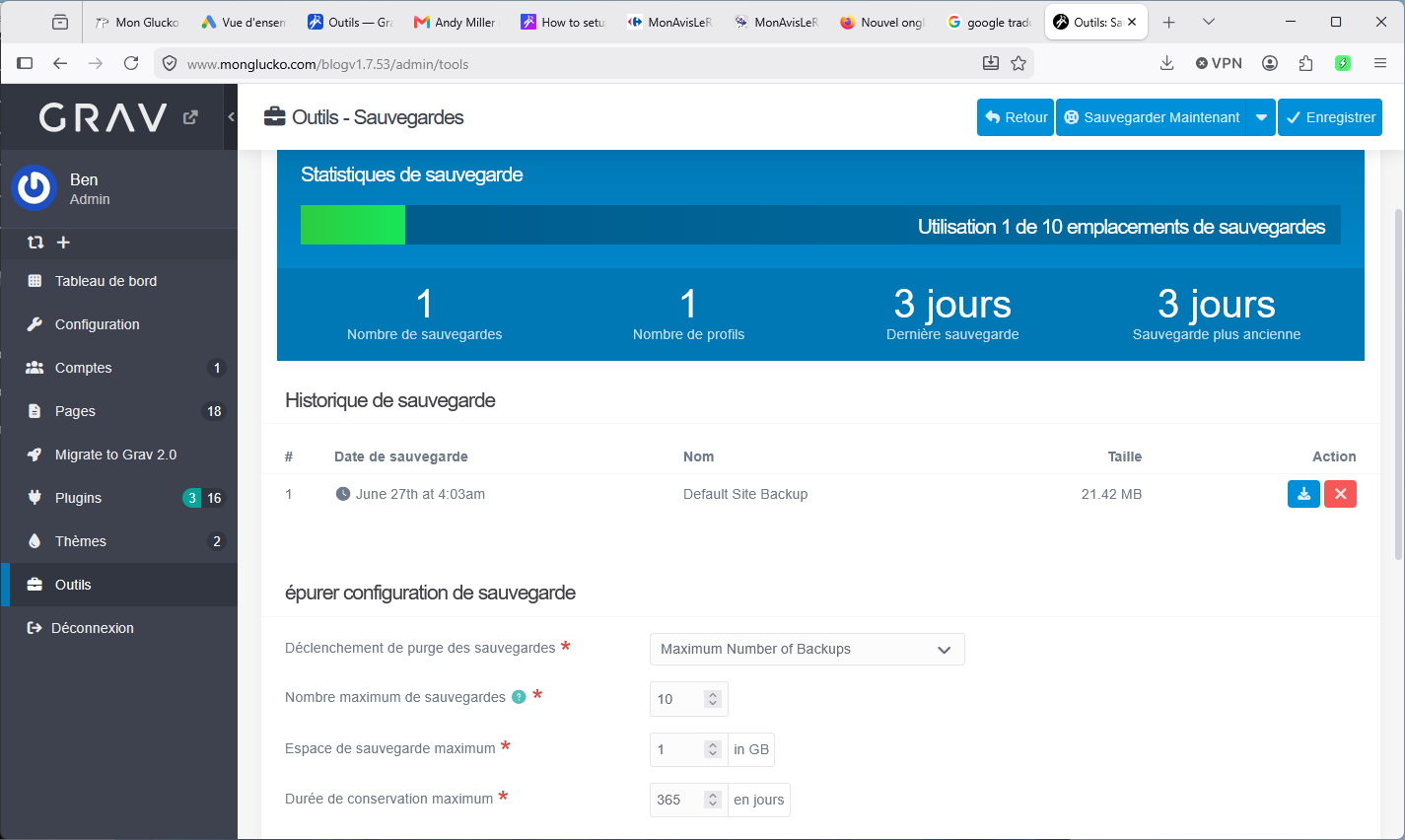Switch to the Andy Miller Gmail tab
1405x840 pixels.
tap(457, 22)
